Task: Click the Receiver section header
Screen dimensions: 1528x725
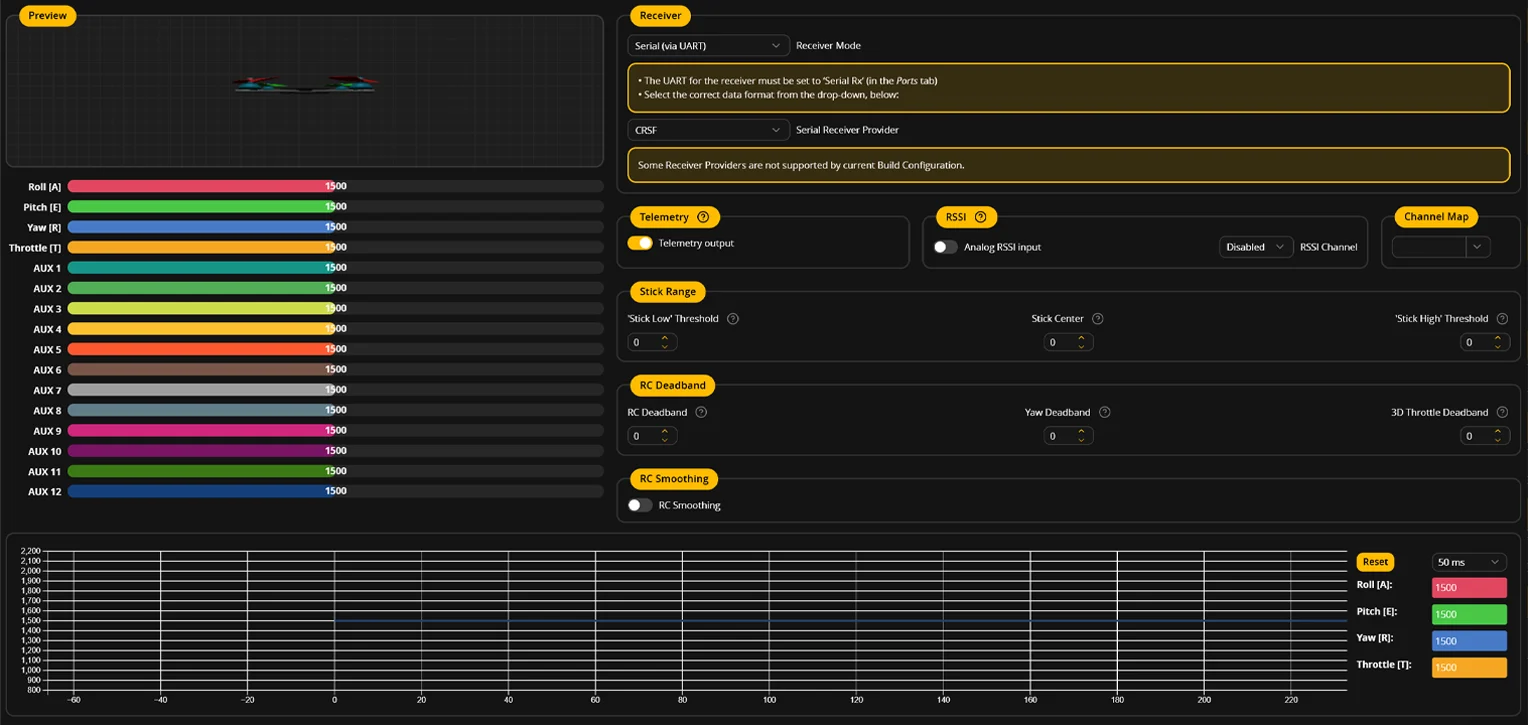Action: pyautogui.click(x=660, y=15)
